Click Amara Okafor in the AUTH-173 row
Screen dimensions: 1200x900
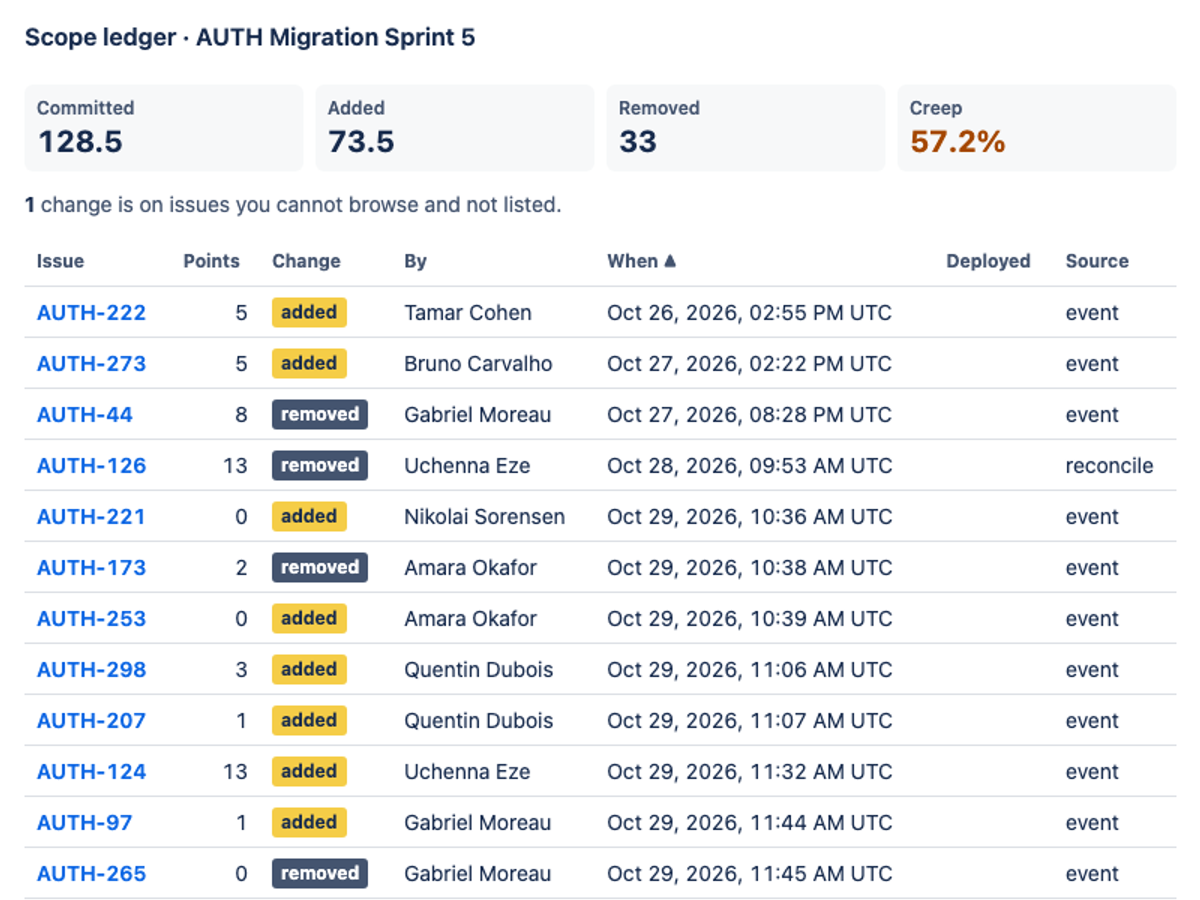pos(470,568)
